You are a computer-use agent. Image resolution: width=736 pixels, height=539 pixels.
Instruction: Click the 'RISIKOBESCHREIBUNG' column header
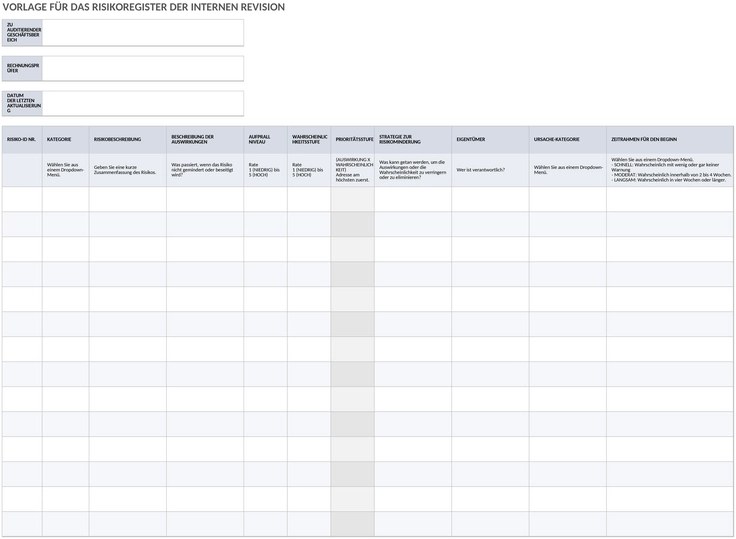pos(128,139)
